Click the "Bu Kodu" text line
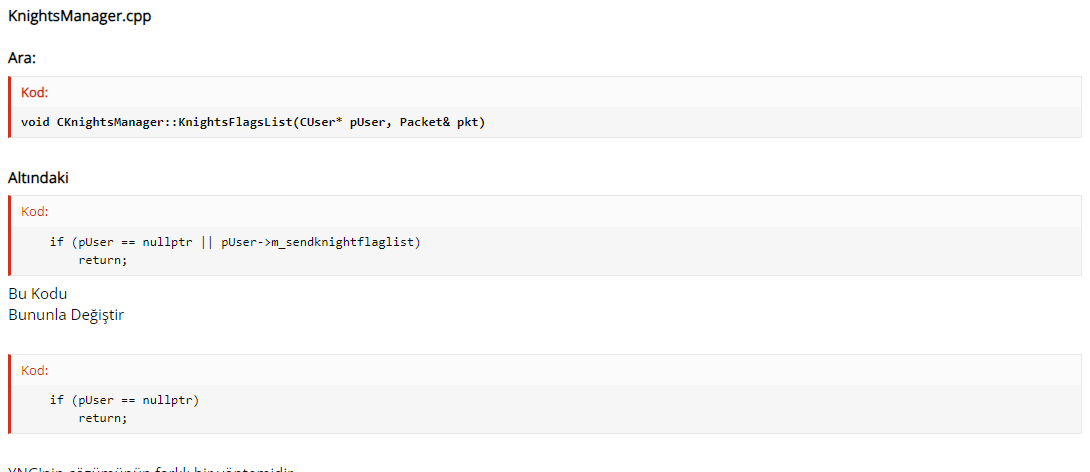The image size is (1090, 472). pyautogui.click(x=38, y=293)
